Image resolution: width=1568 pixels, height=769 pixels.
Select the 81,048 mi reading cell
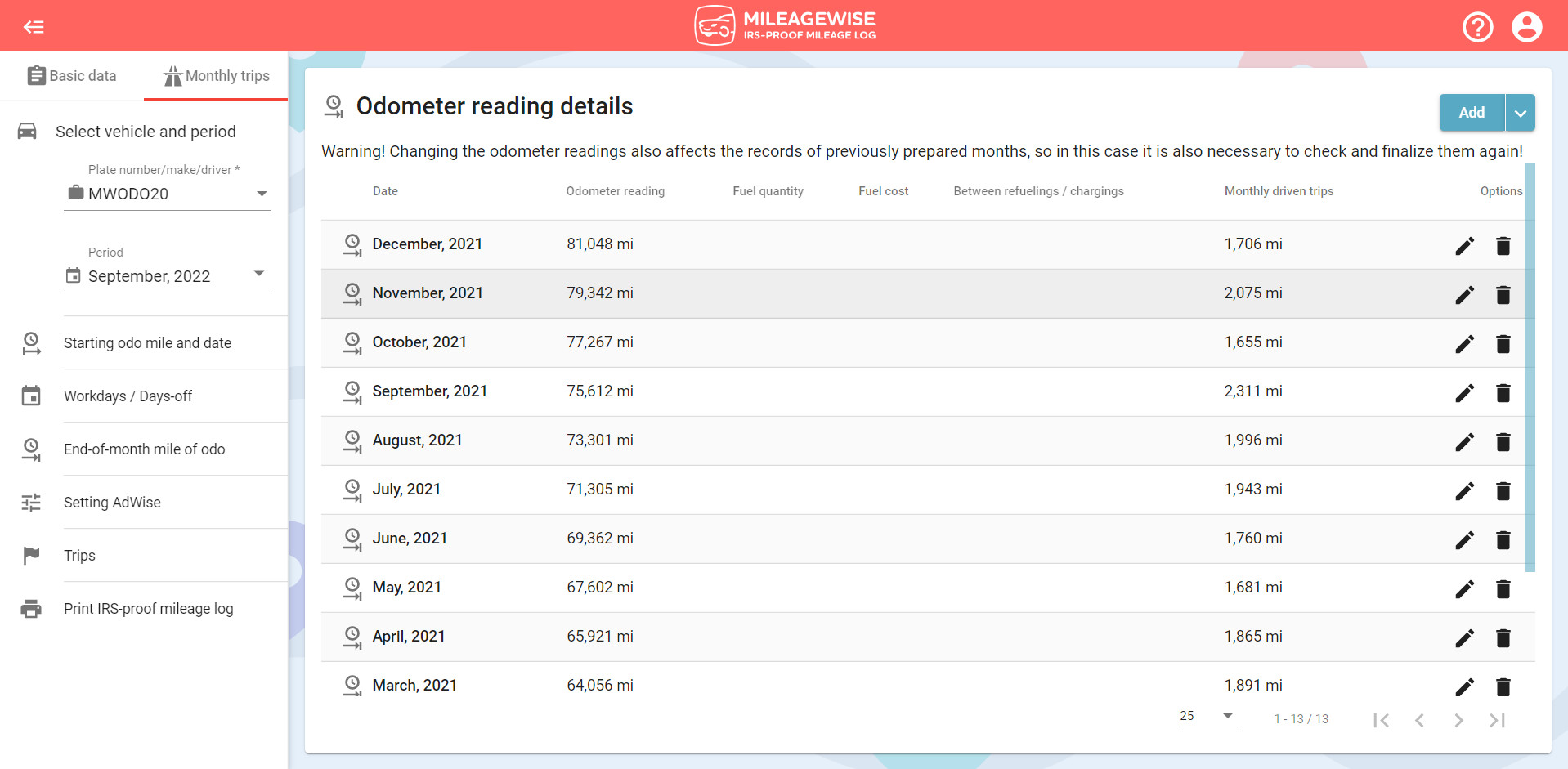600,244
